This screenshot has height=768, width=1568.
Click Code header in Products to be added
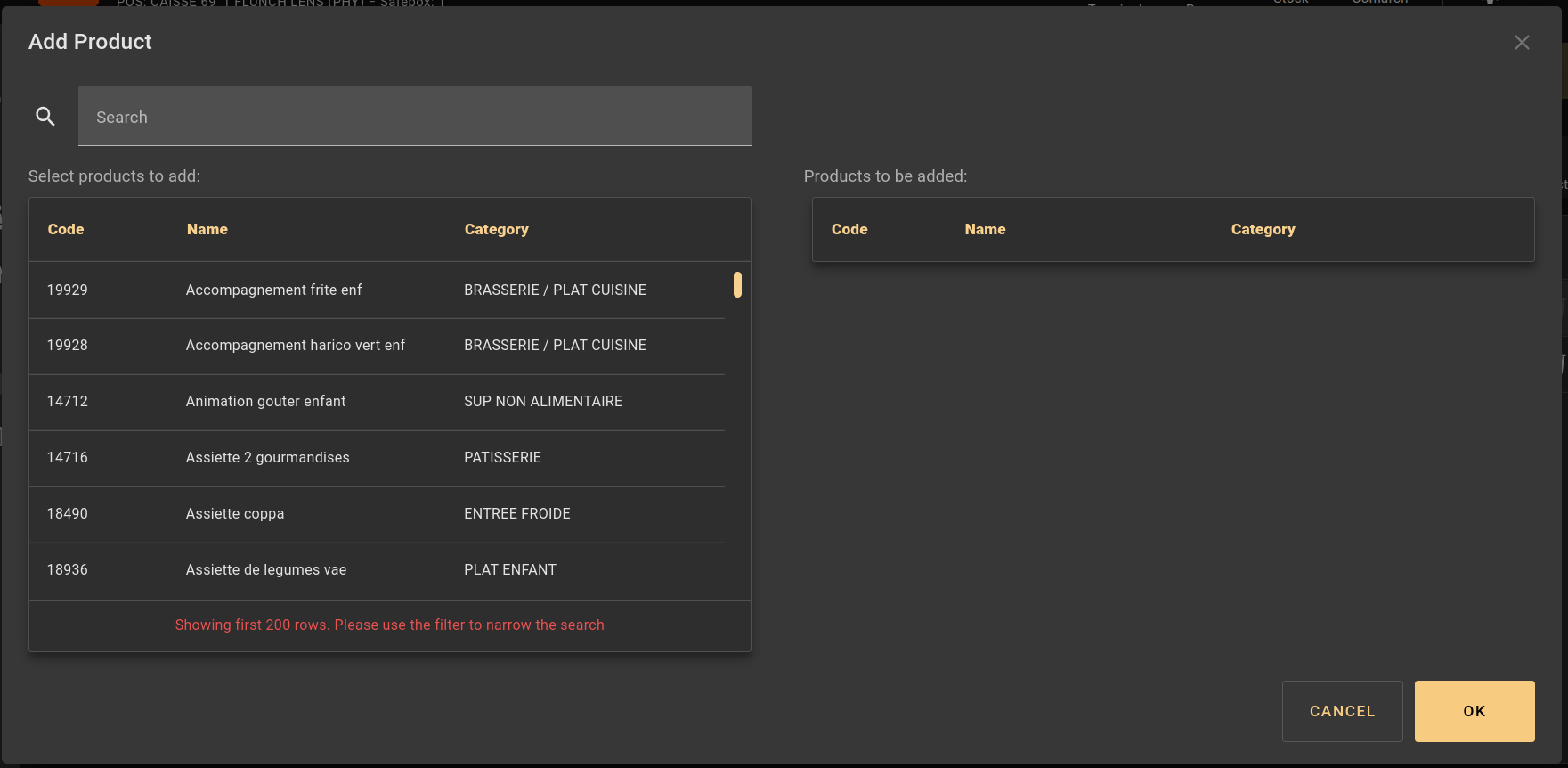pos(849,230)
